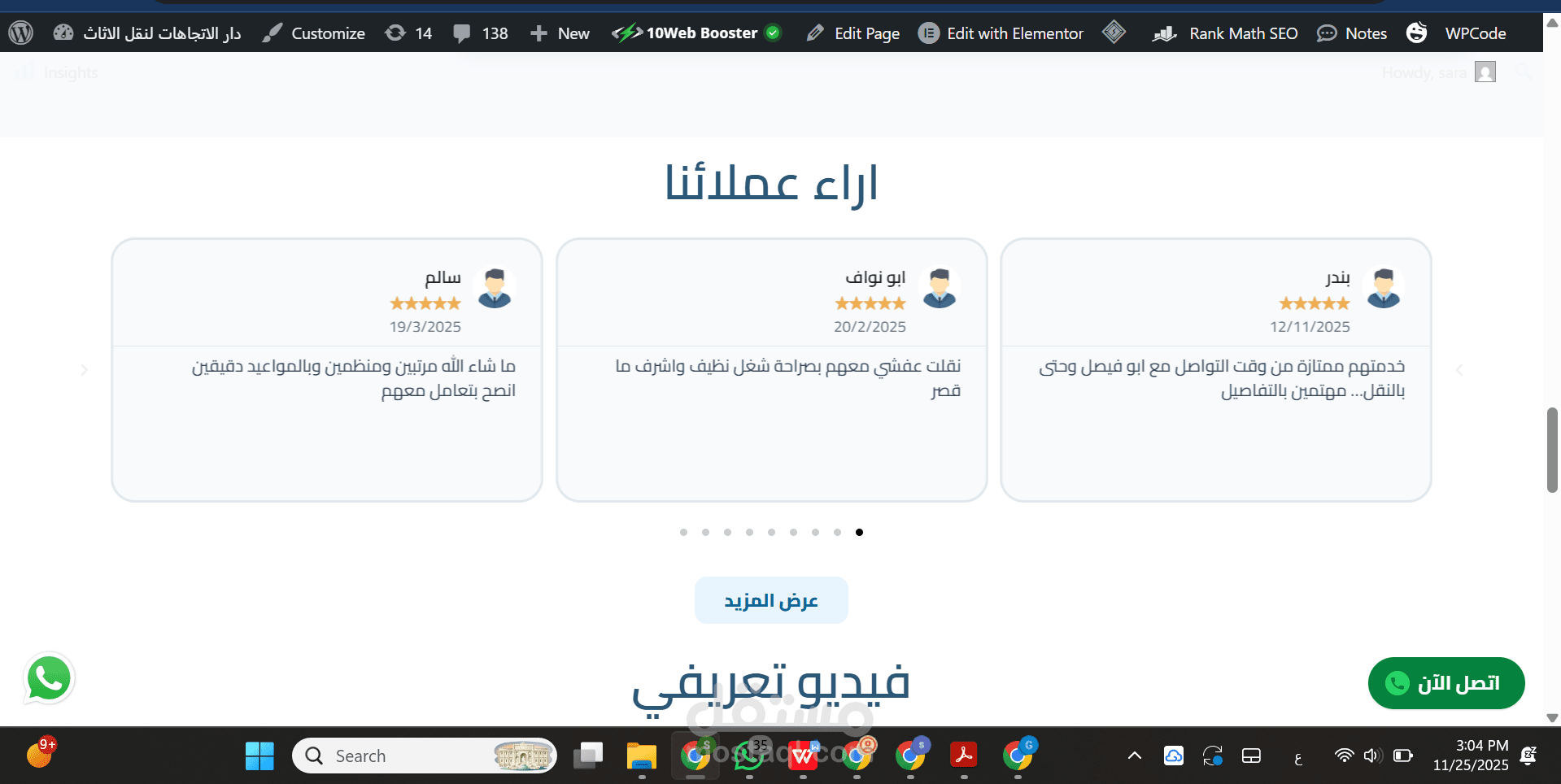Screen dimensions: 1561x784
Task: Select the second carousel pagination dot
Action: pyautogui.click(x=705, y=533)
